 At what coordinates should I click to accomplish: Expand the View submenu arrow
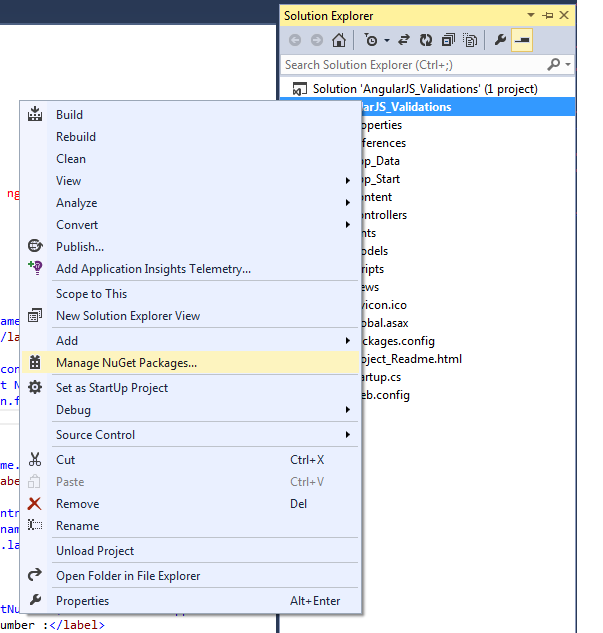(x=348, y=181)
